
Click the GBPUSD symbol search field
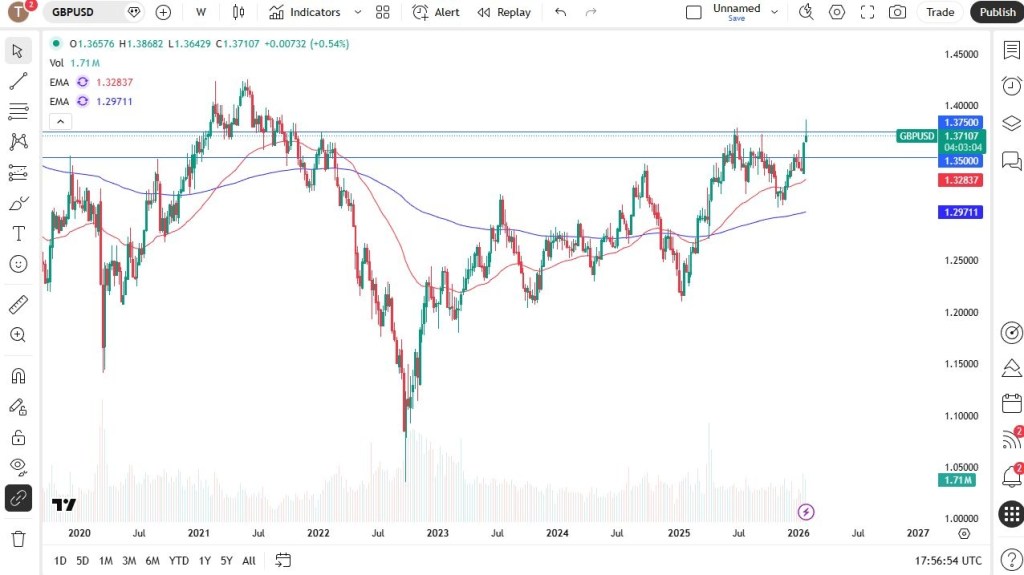[85, 12]
